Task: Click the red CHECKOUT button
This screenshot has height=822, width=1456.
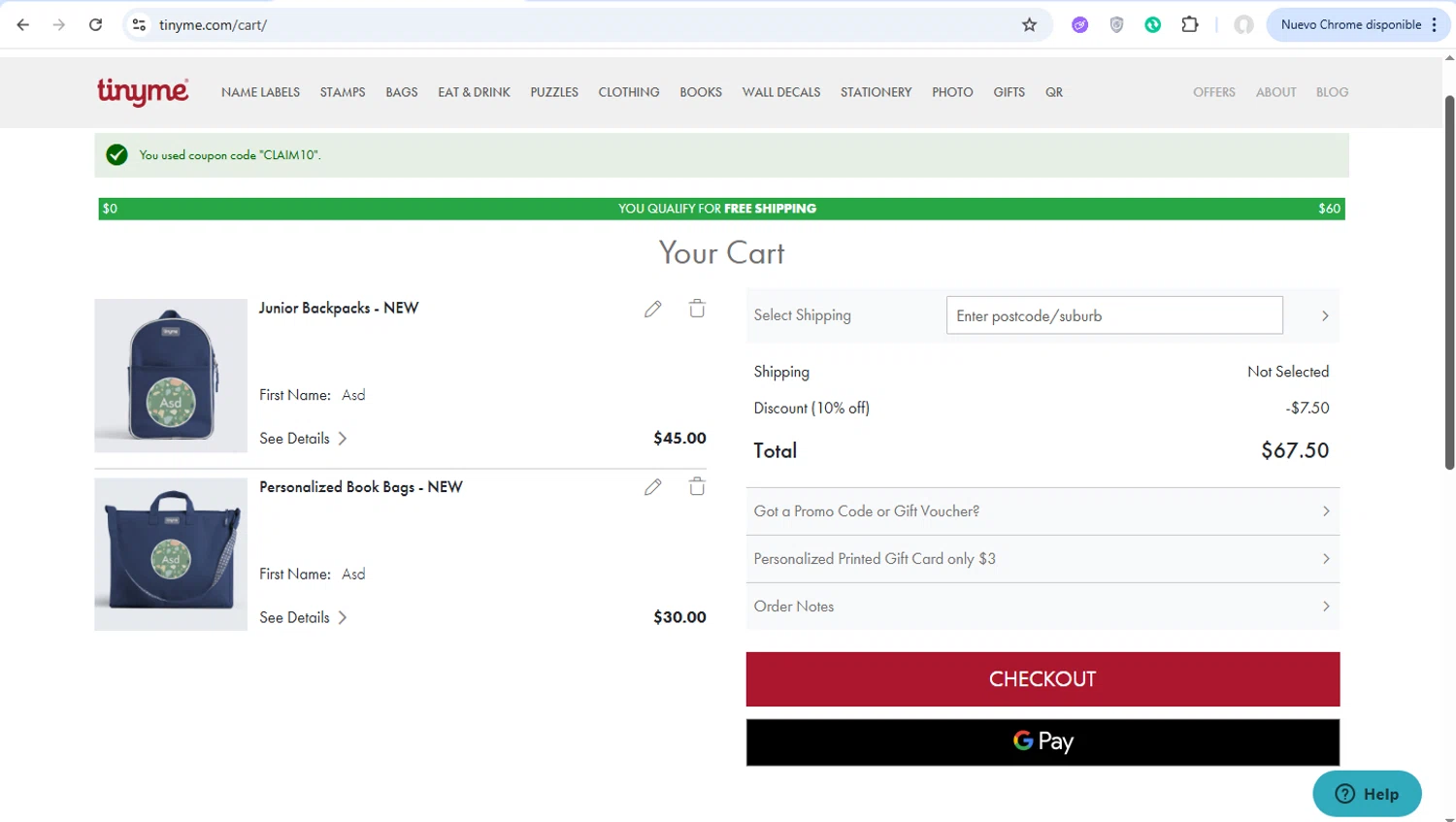Action: (1042, 679)
